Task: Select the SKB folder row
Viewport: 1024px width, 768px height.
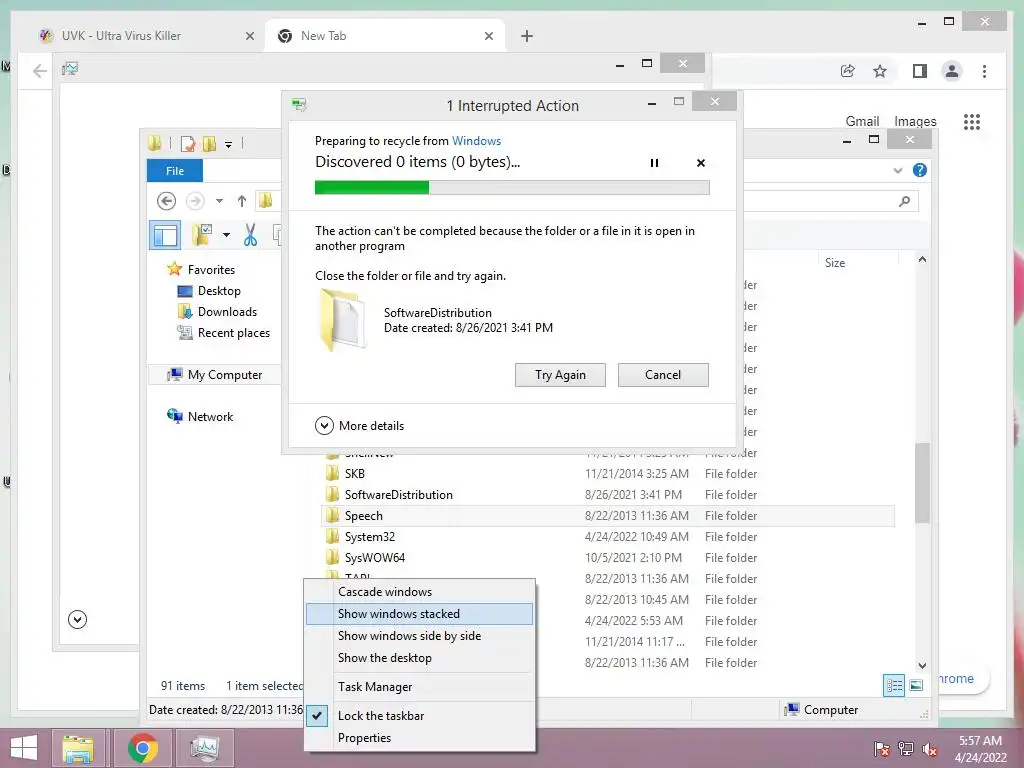Action: point(607,473)
